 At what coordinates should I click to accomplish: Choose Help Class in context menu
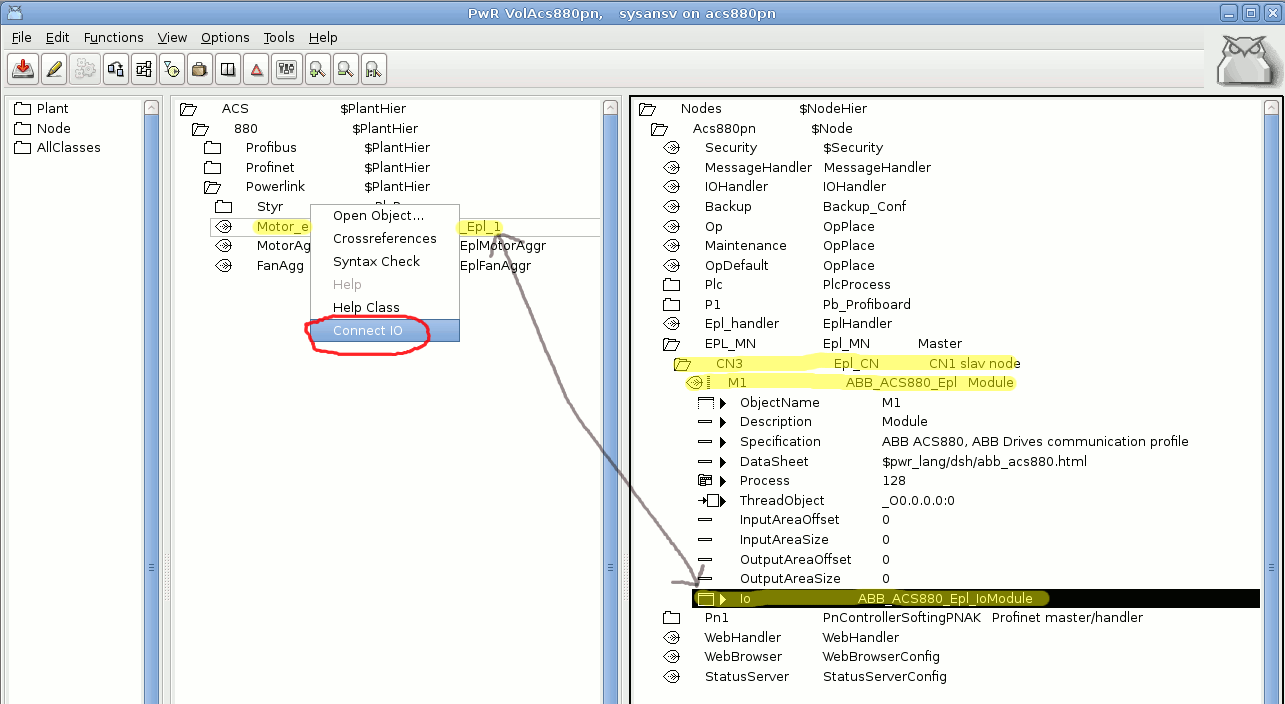pyautogui.click(x=385, y=308)
